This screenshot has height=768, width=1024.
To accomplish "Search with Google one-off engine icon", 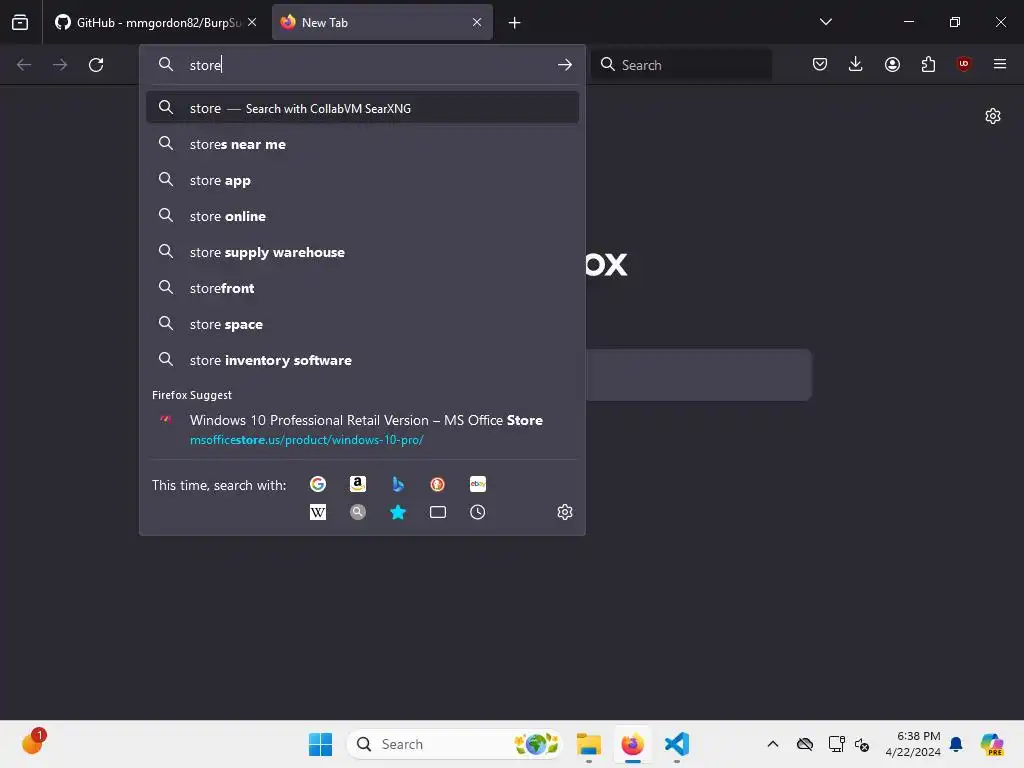I will coord(317,484).
